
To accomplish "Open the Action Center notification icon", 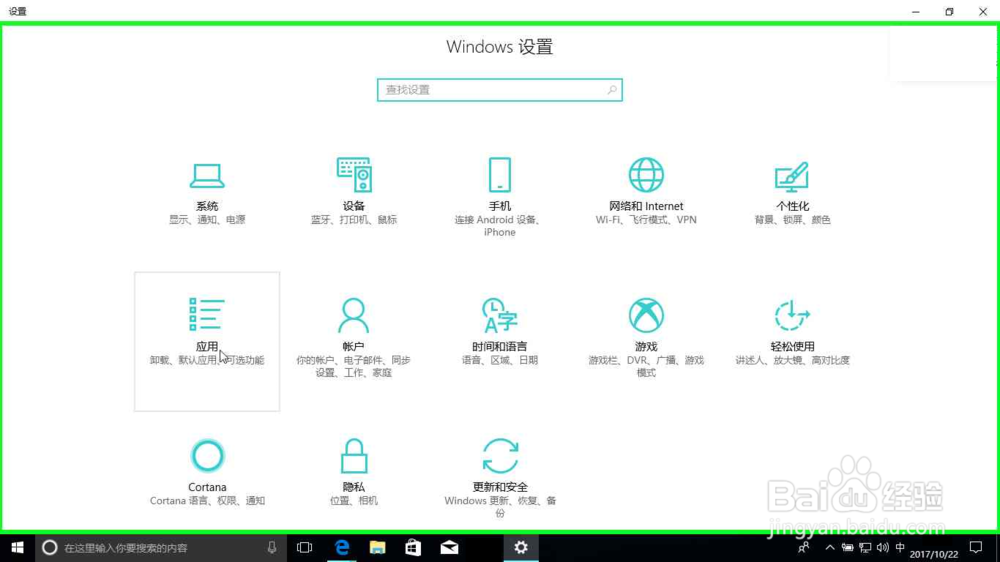I will [x=976, y=547].
